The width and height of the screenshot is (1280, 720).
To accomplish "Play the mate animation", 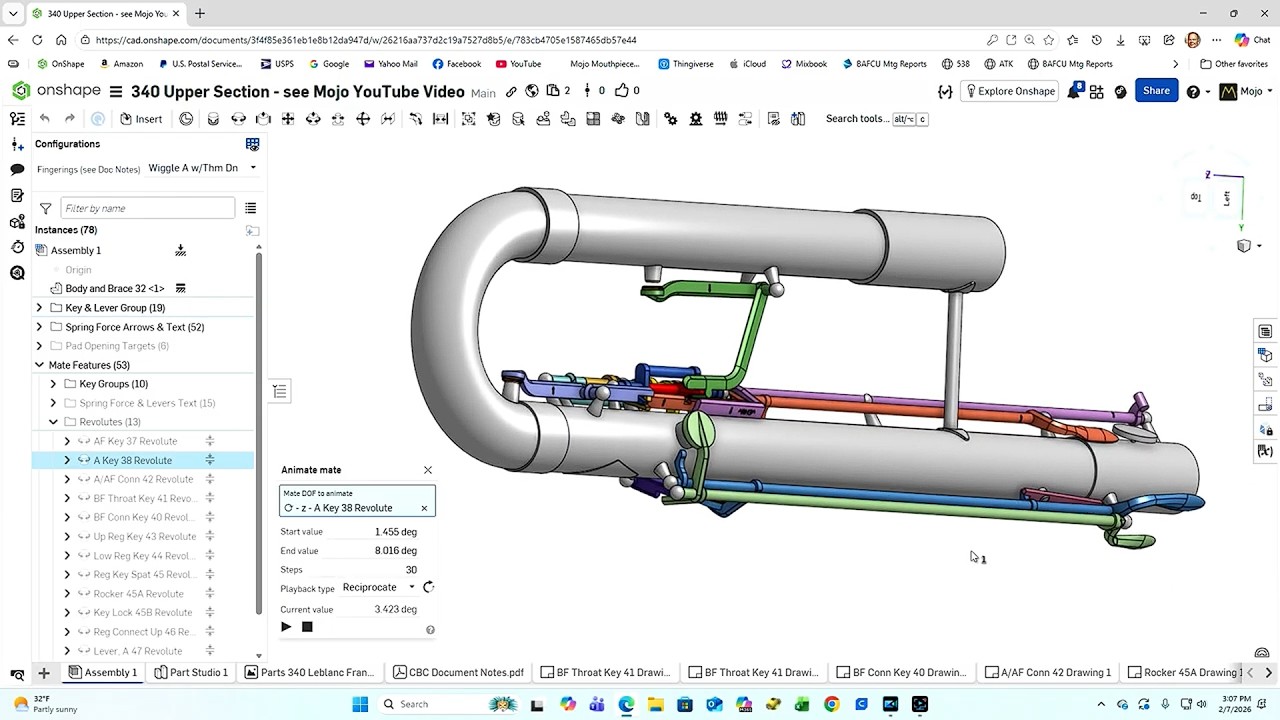I will [x=286, y=627].
